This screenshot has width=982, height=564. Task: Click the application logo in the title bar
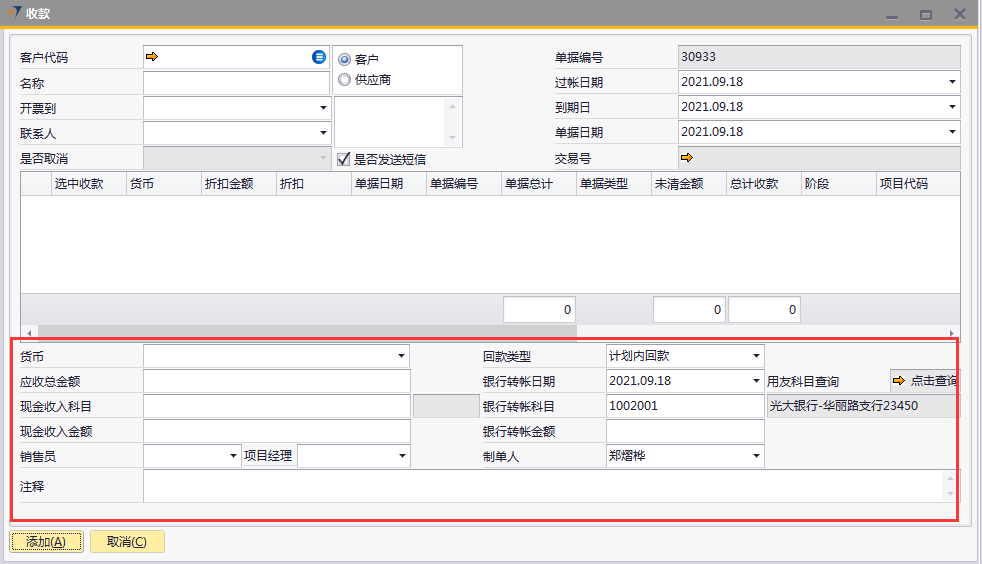click(13, 13)
